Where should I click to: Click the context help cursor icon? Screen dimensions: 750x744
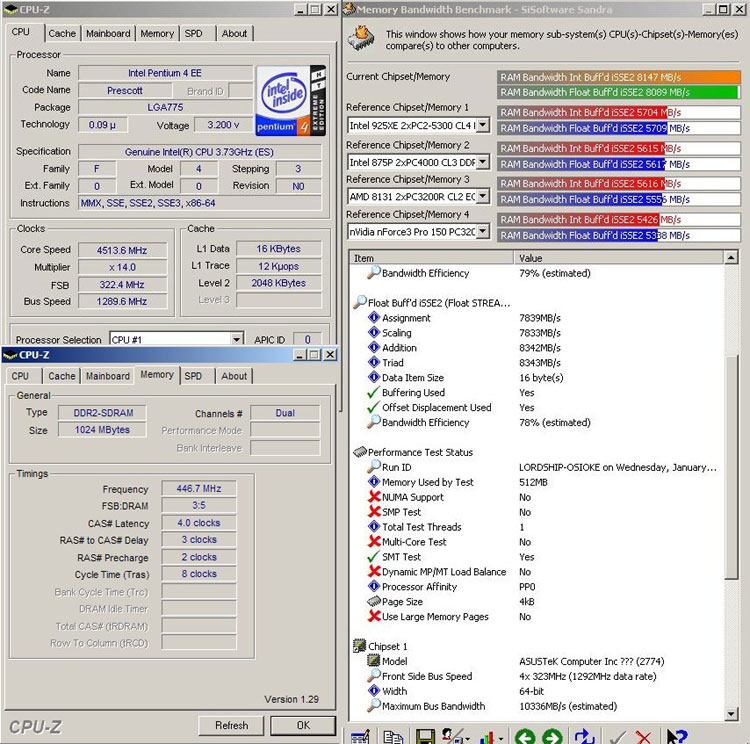point(676,737)
